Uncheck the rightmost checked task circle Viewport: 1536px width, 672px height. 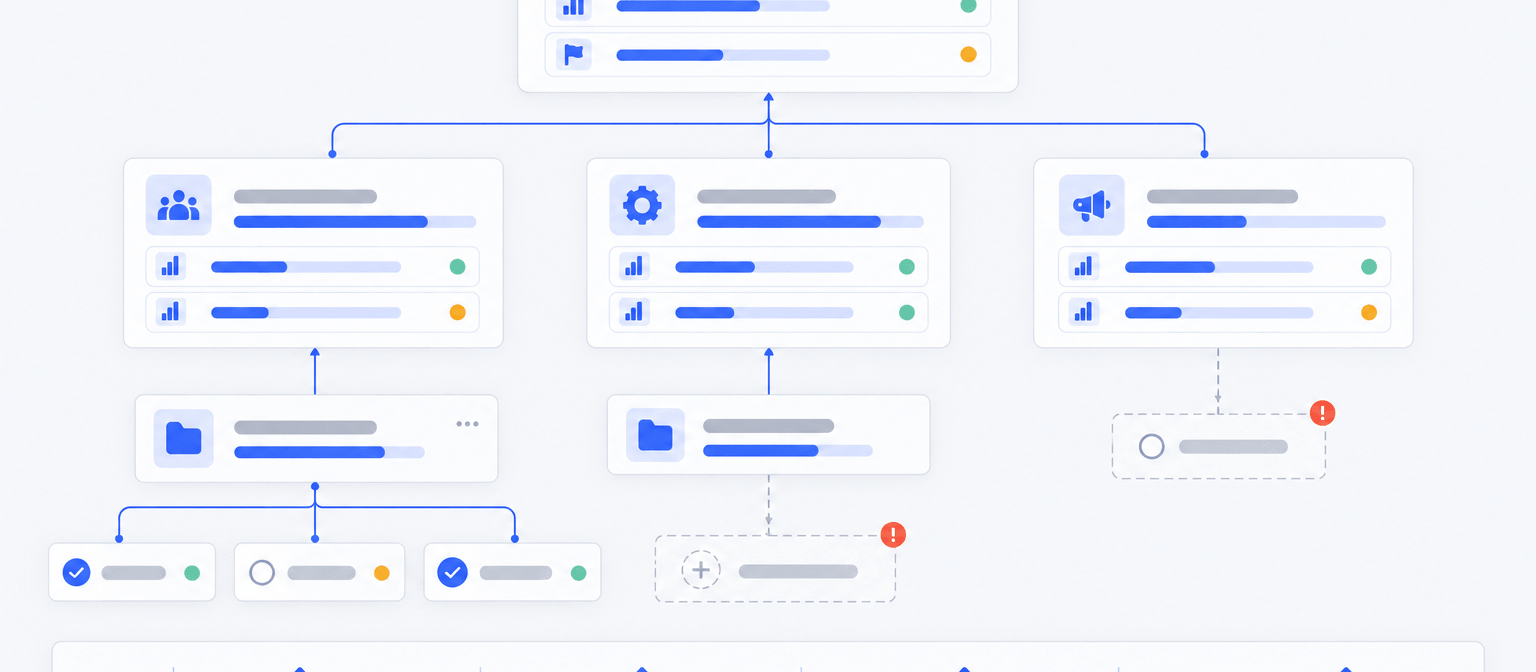coord(453,573)
